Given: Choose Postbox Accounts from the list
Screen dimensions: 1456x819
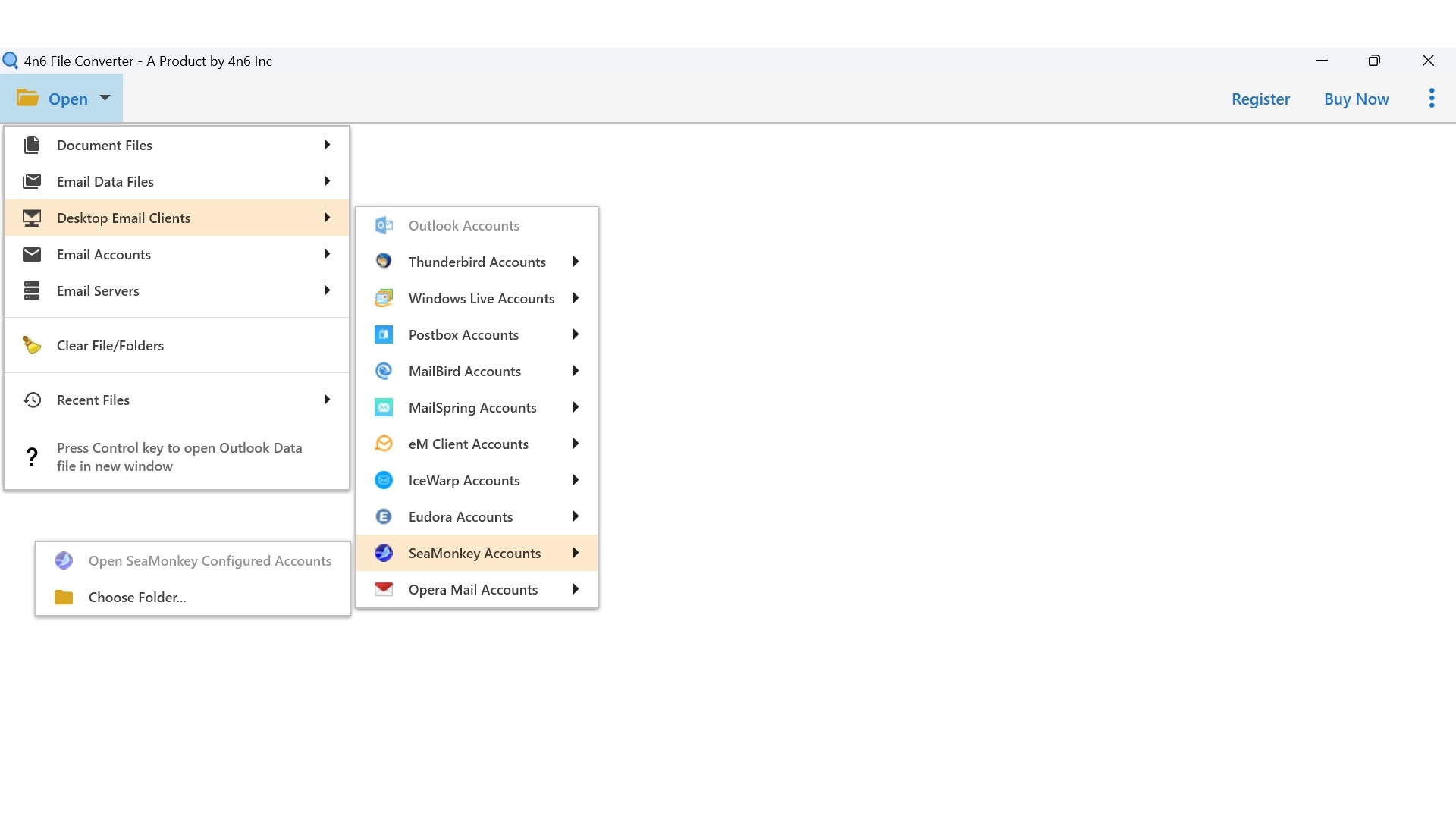Looking at the screenshot, I should (x=477, y=334).
